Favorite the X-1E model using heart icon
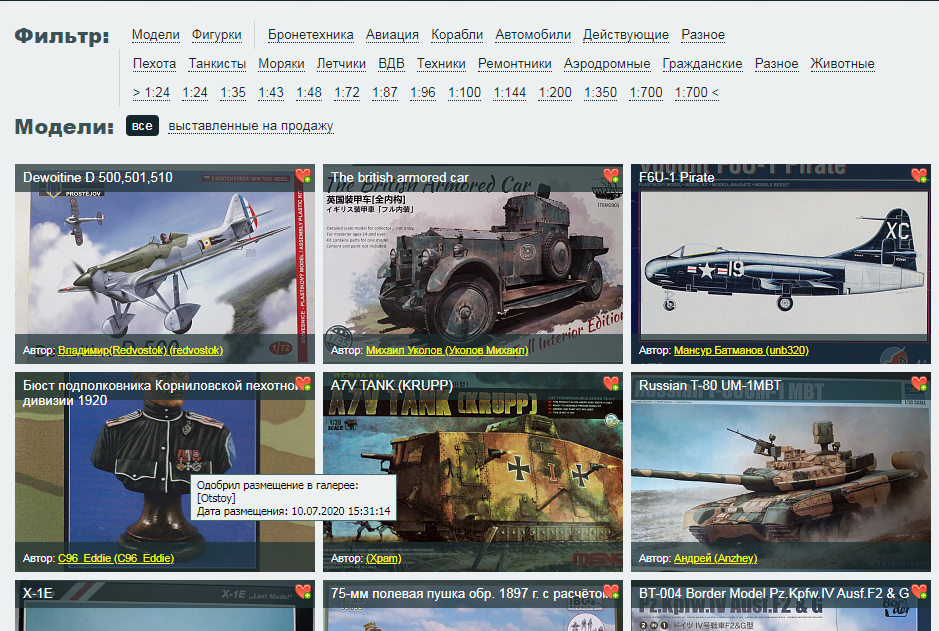Image resolution: width=939 pixels, height=631 pixels. point(303,592)
